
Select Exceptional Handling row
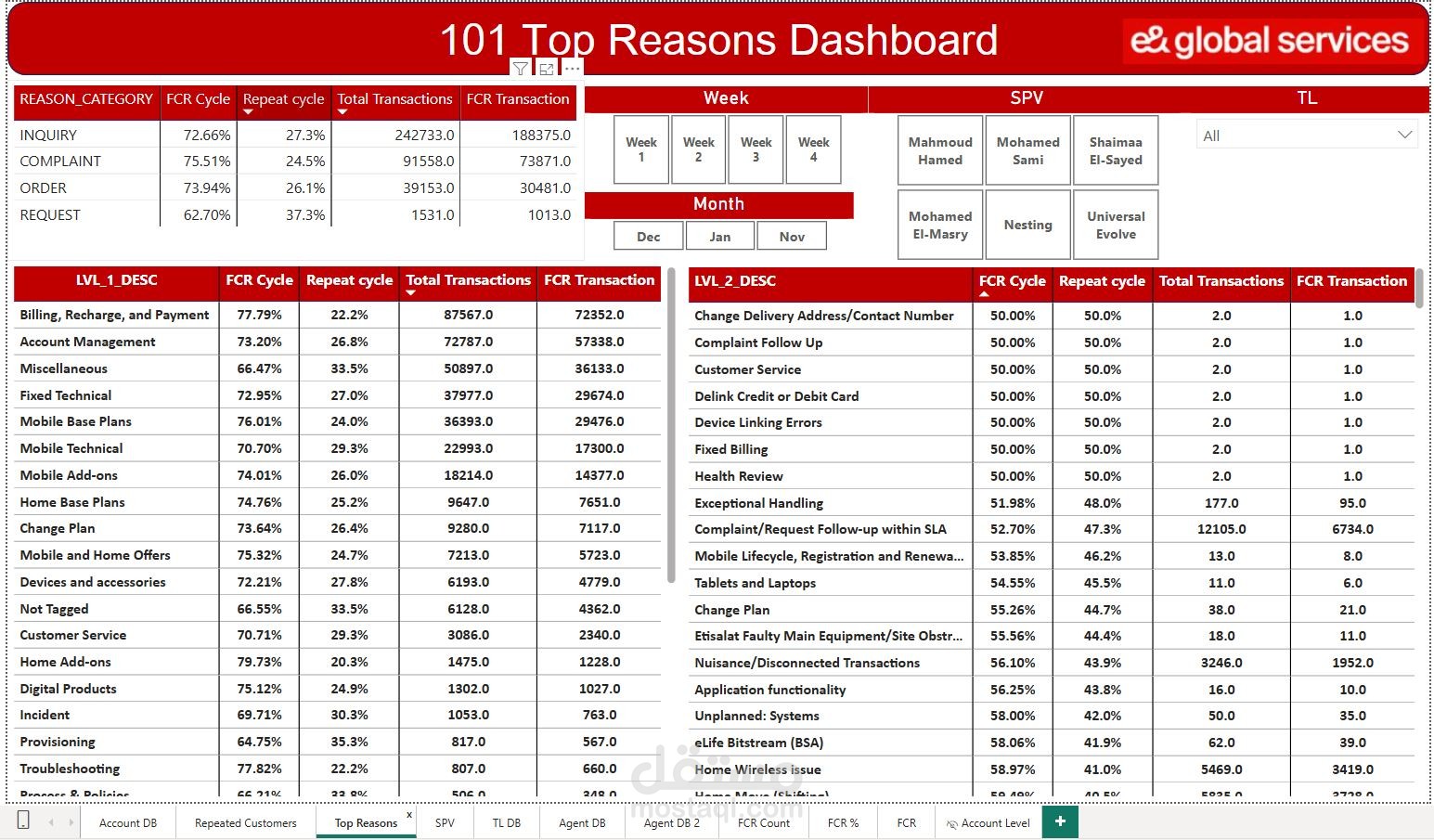pos(1052,503)
